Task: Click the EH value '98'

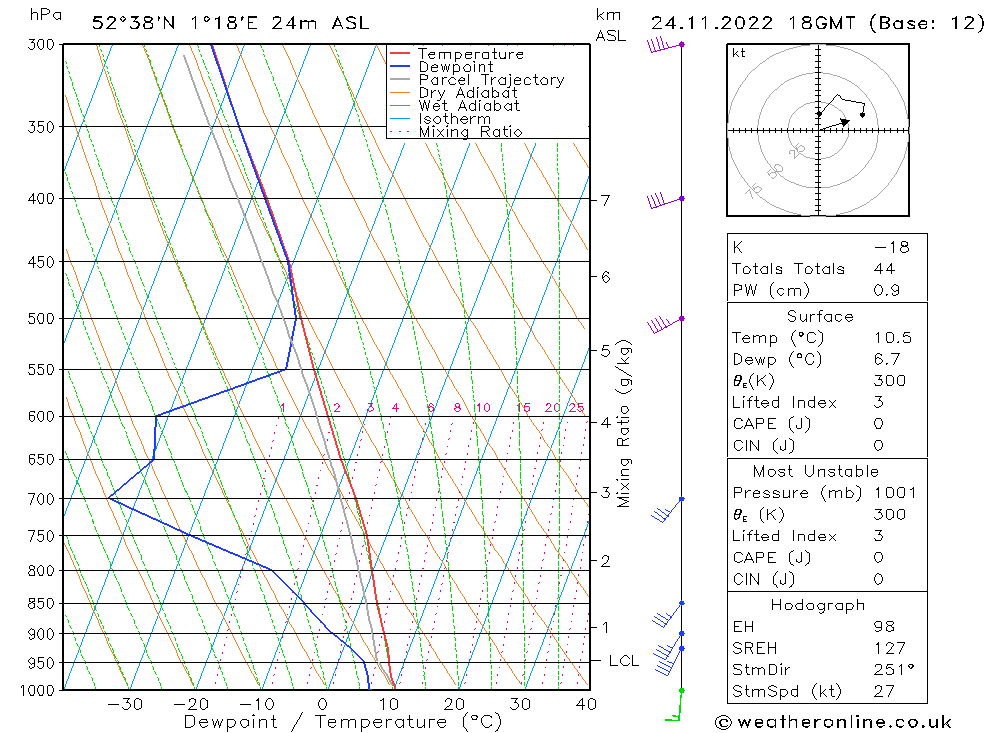Action: pos(885,627)
